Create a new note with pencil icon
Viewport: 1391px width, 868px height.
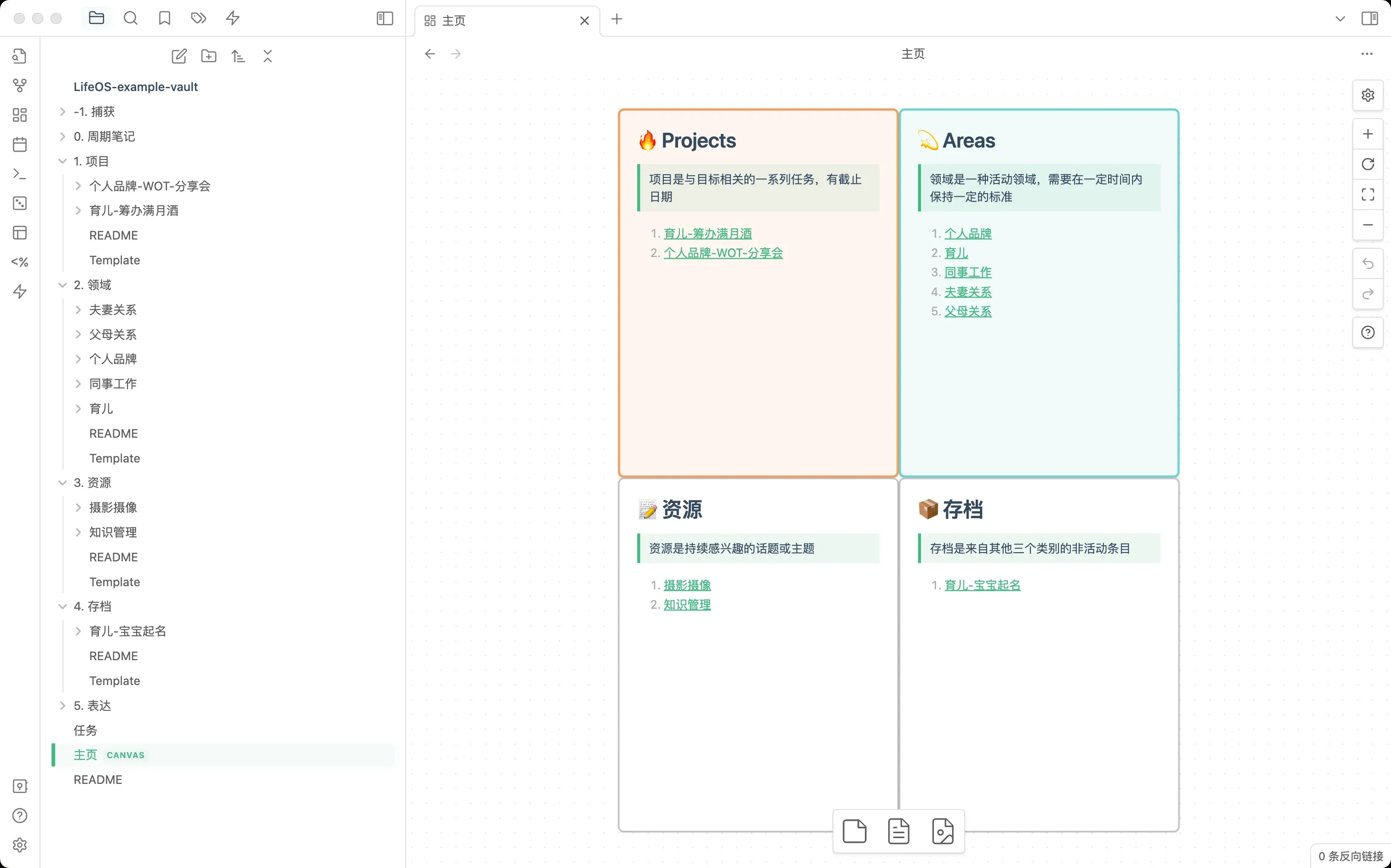(x=178, y=56)
